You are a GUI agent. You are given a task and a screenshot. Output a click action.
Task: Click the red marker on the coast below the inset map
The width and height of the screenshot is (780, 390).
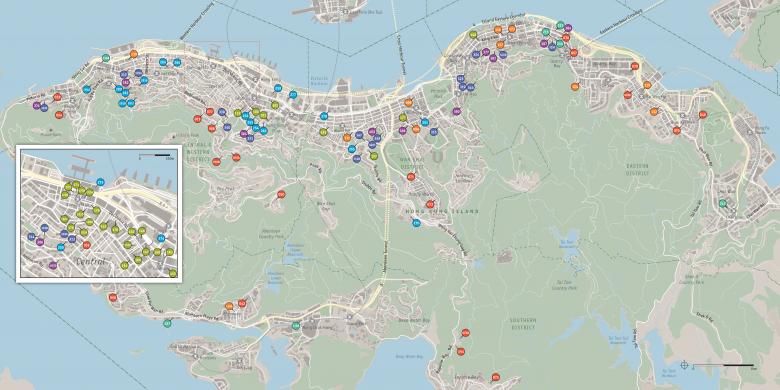pyautogui.click(x=113, y=297)
